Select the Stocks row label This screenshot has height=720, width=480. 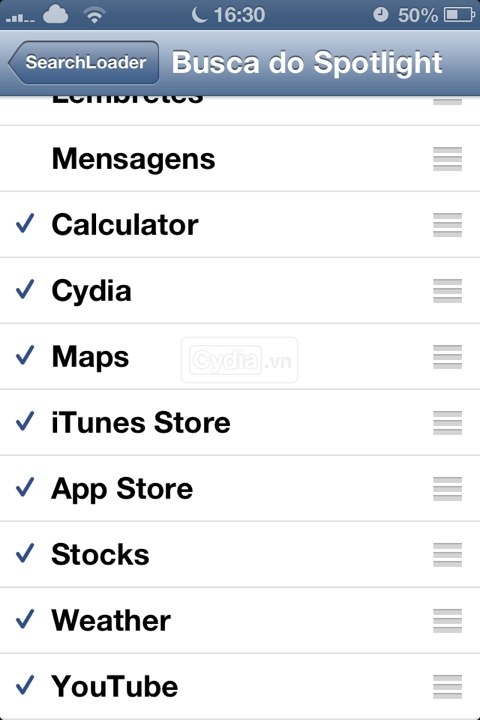click(x=100, y=554)
